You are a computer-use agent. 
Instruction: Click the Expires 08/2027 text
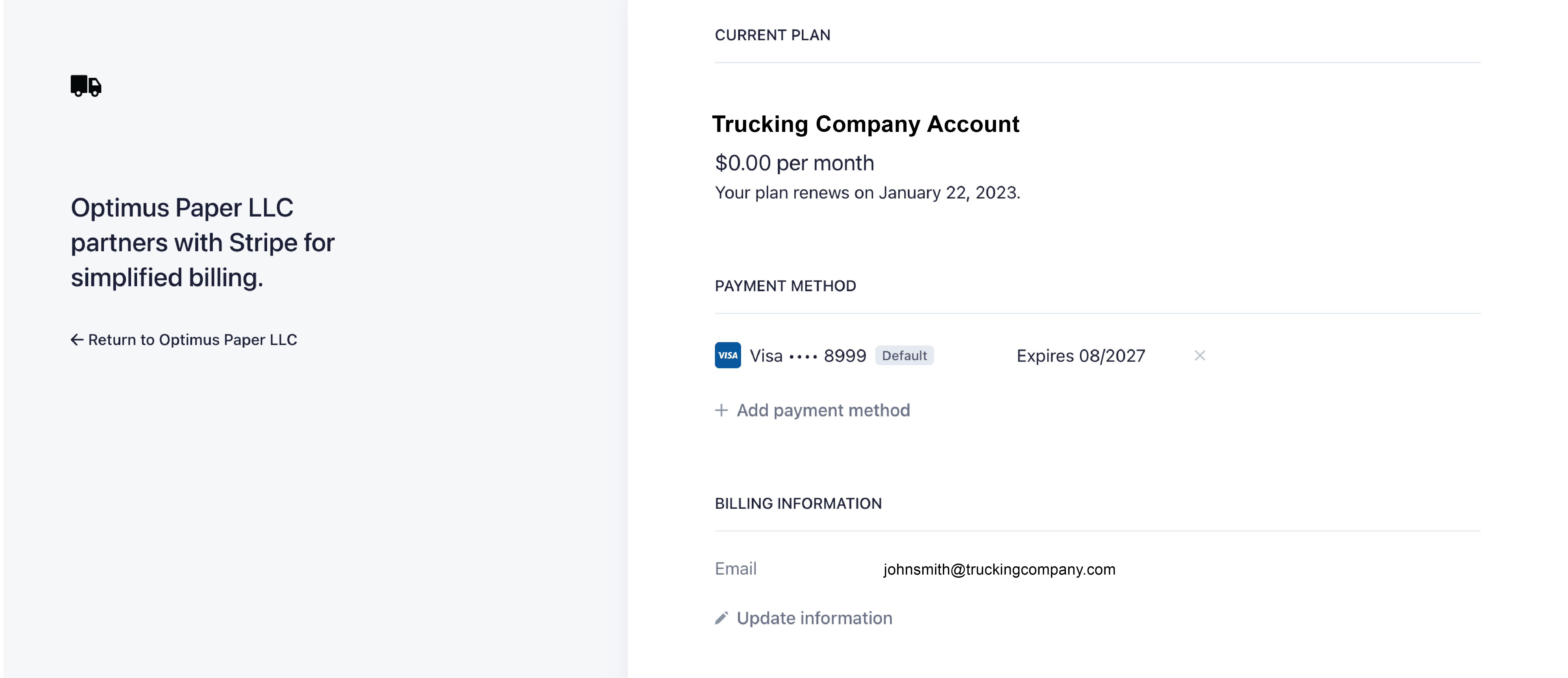point(1080,355)
